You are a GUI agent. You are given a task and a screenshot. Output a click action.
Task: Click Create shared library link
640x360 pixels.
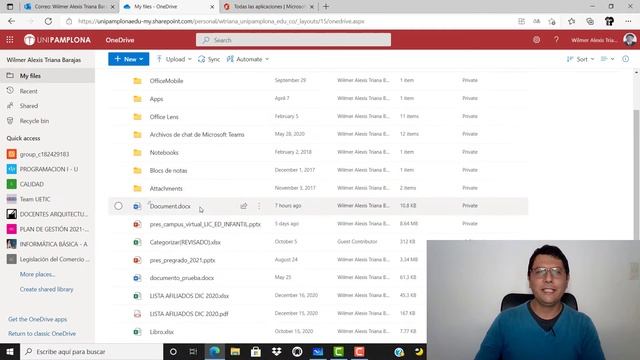tap(47, 289)
